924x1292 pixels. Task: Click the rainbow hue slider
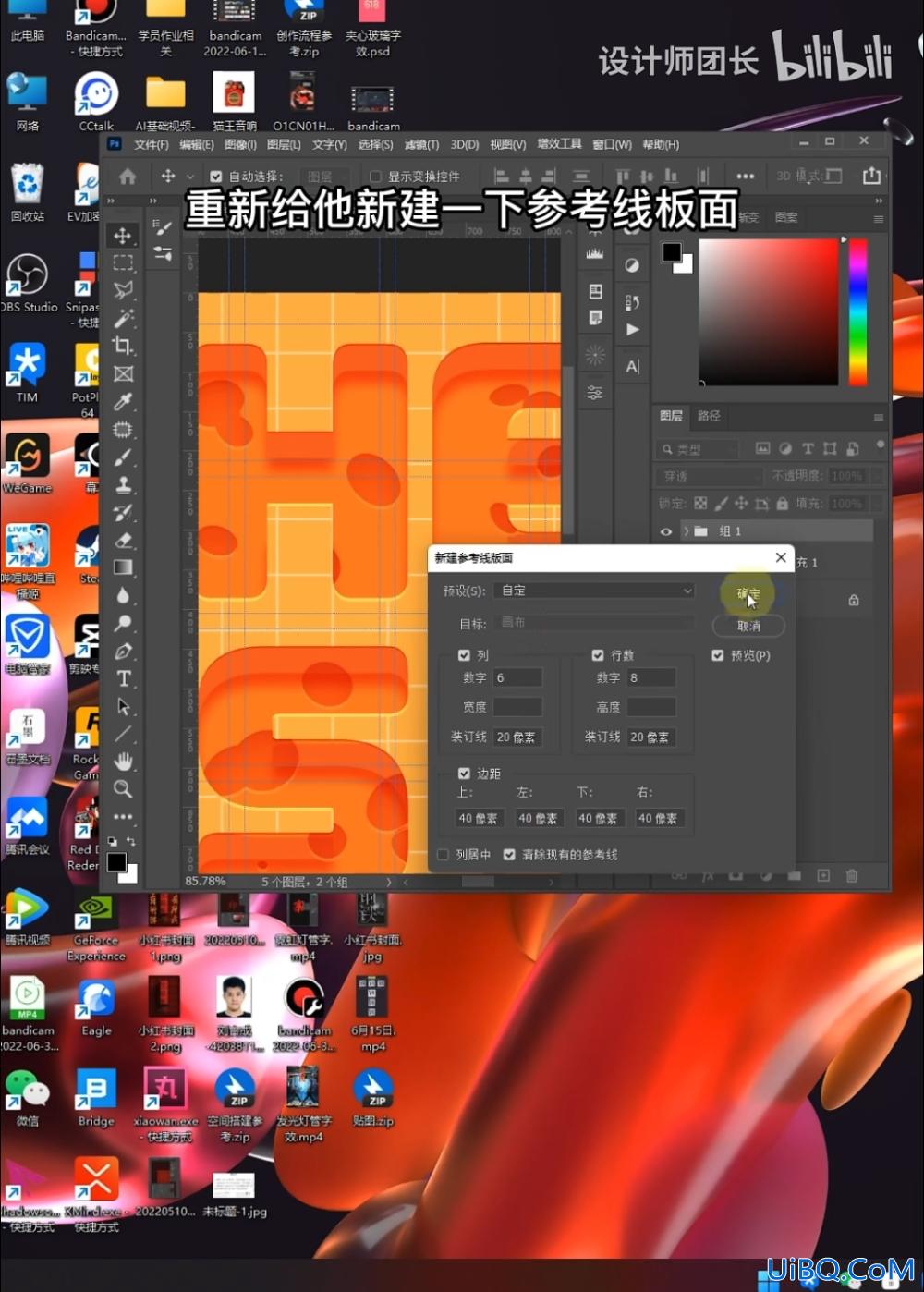(858, 312)
